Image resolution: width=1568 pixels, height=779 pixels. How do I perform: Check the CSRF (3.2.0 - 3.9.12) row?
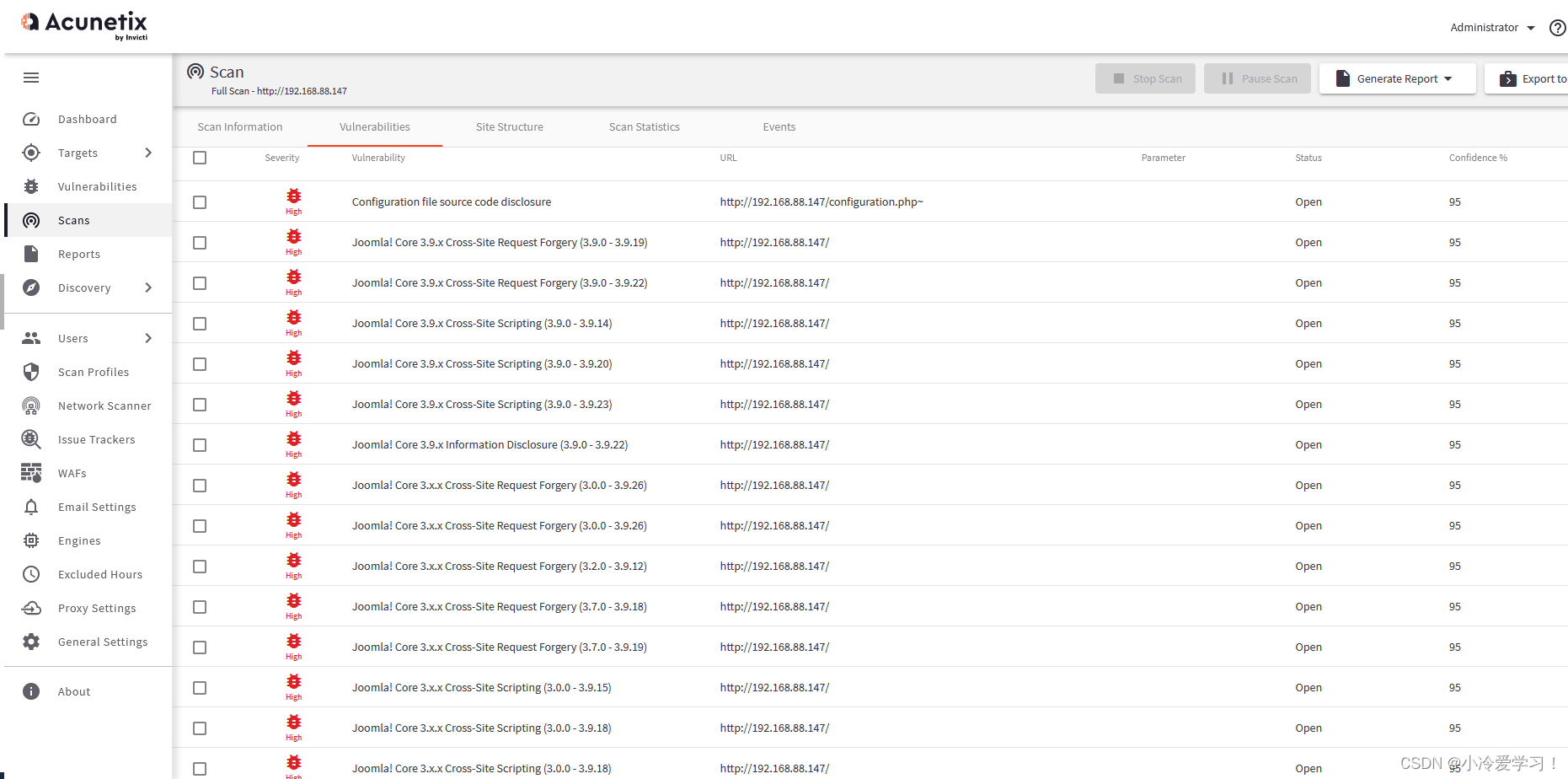tap(200, 567)
